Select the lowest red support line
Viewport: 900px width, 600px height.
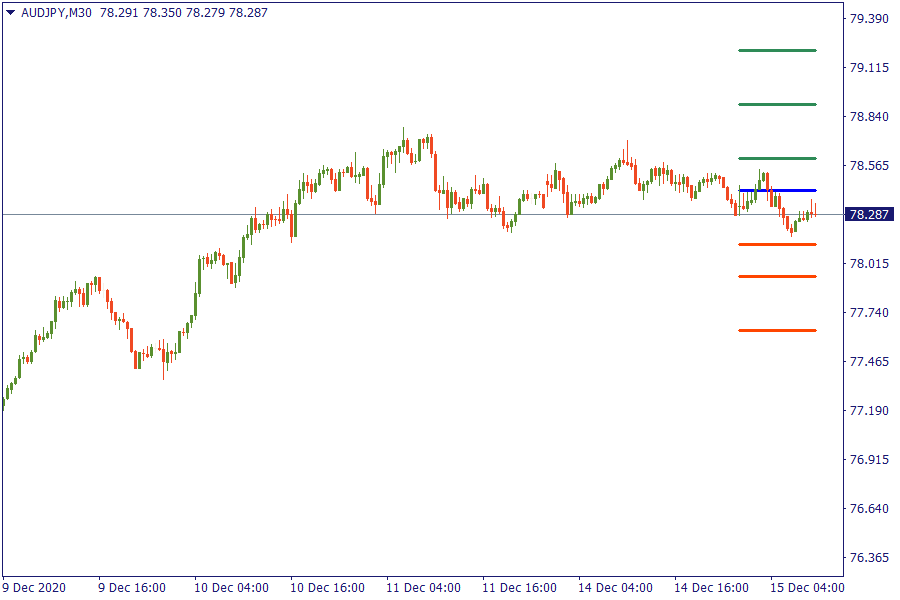777,330
